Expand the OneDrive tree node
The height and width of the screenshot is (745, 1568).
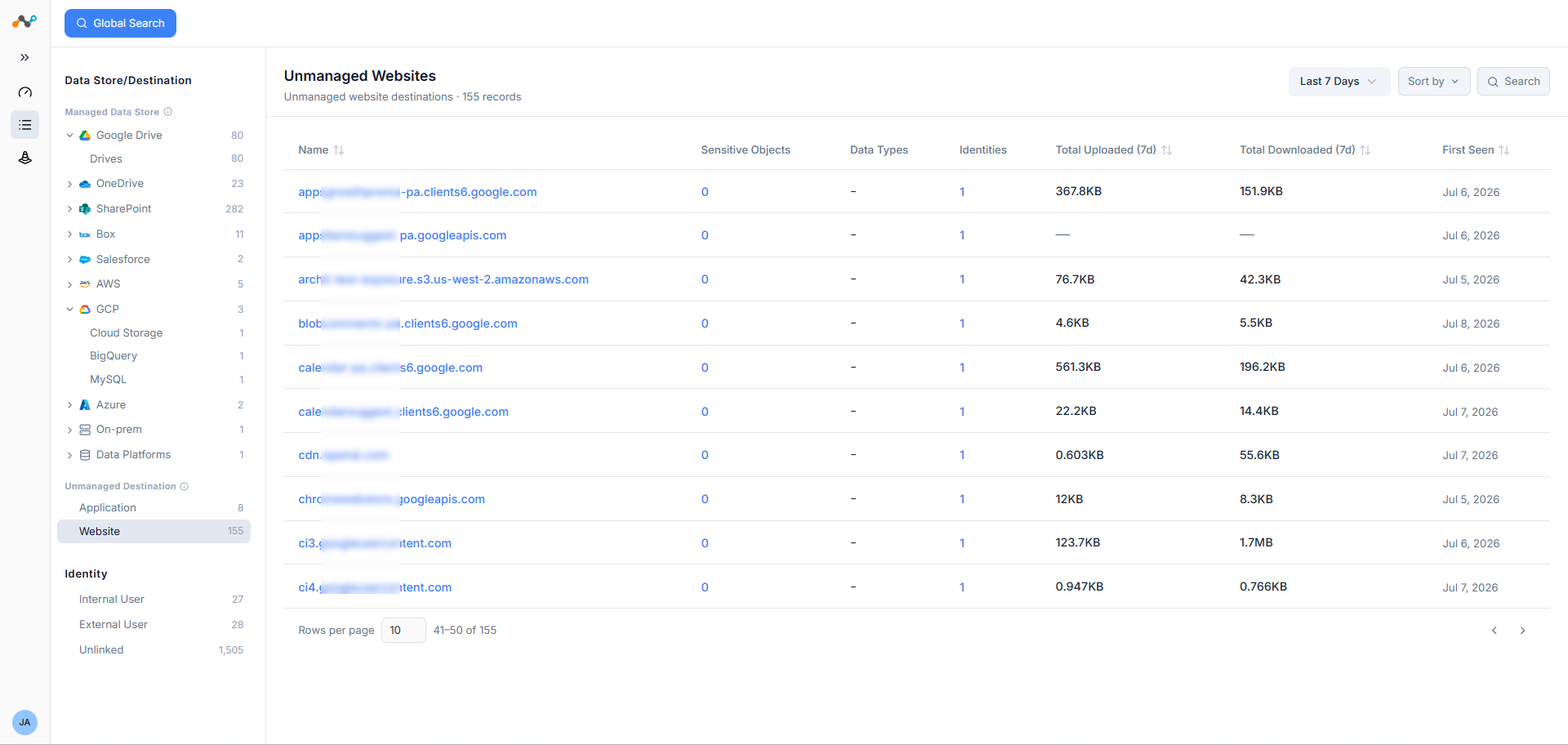click(x=69, y=184)
